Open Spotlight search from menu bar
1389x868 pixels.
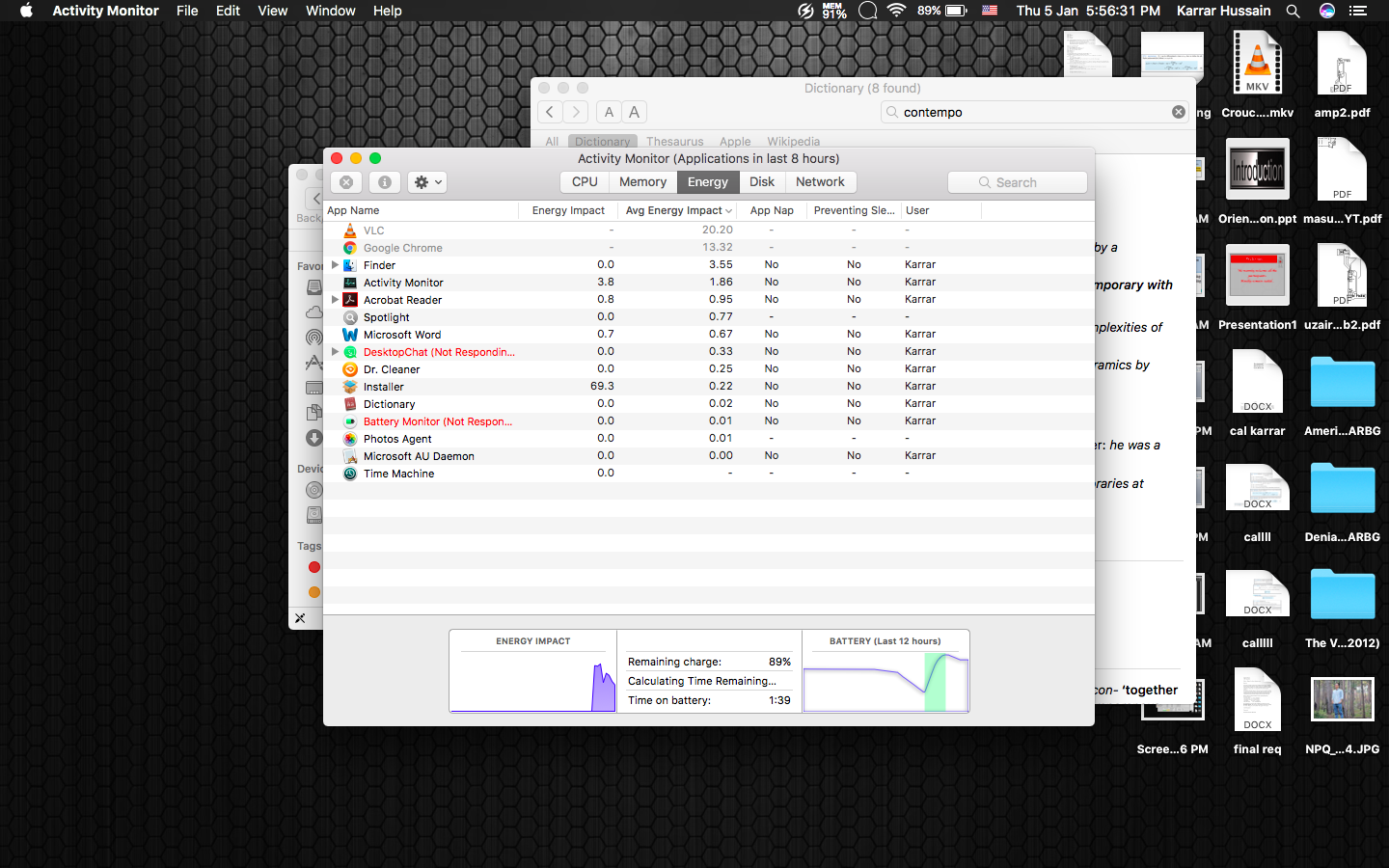(x=1294, y=11)
